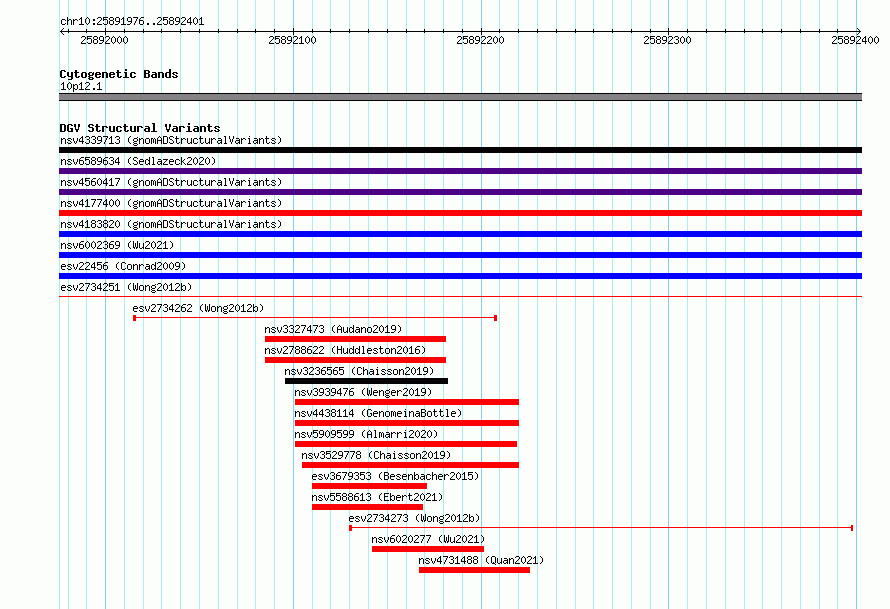Click the red bar under nsv4731488
This screenshot has height=609, width=890.
[x=475, y=570]
